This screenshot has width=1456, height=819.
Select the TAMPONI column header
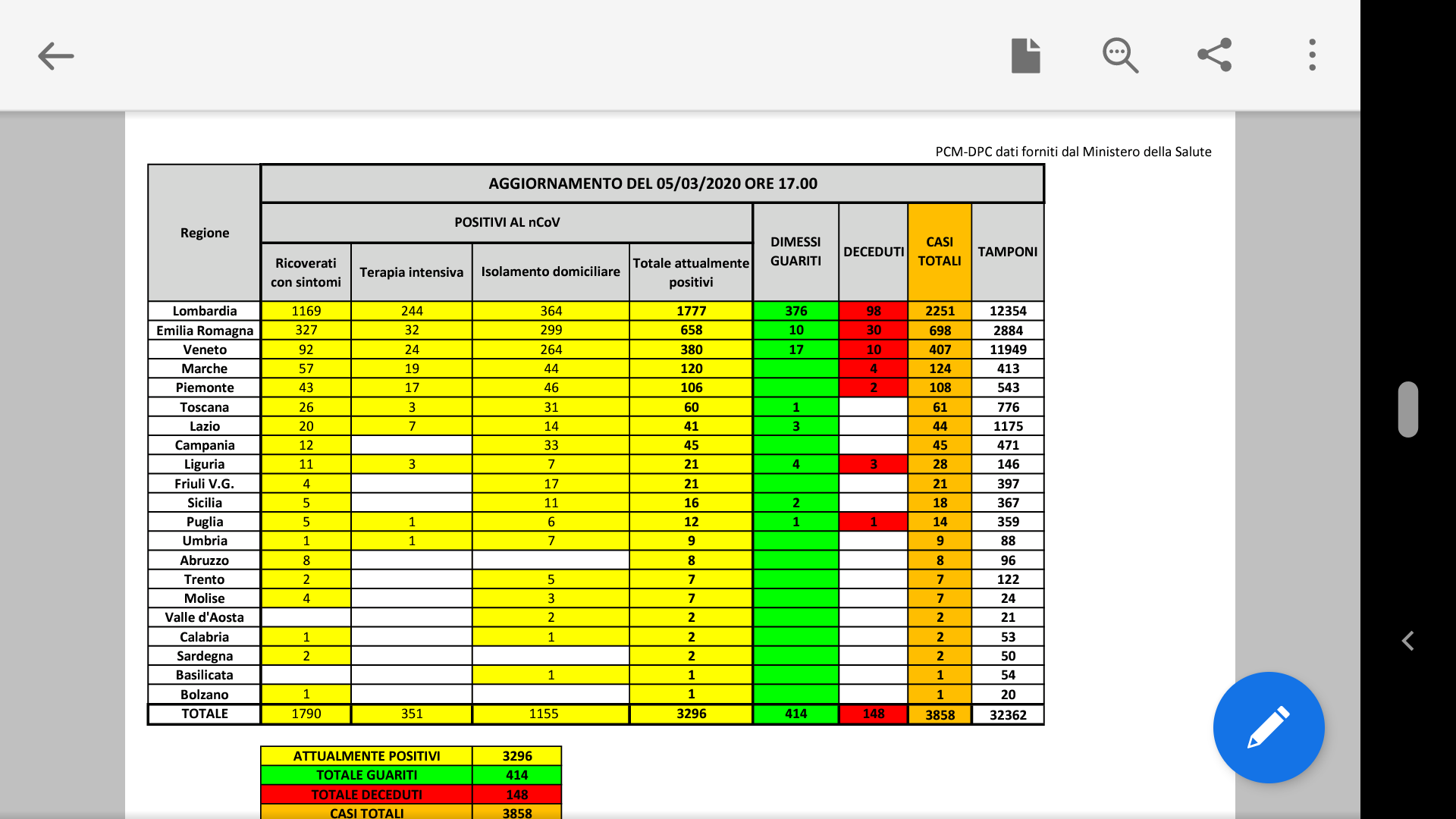[x=1007, y=252]
